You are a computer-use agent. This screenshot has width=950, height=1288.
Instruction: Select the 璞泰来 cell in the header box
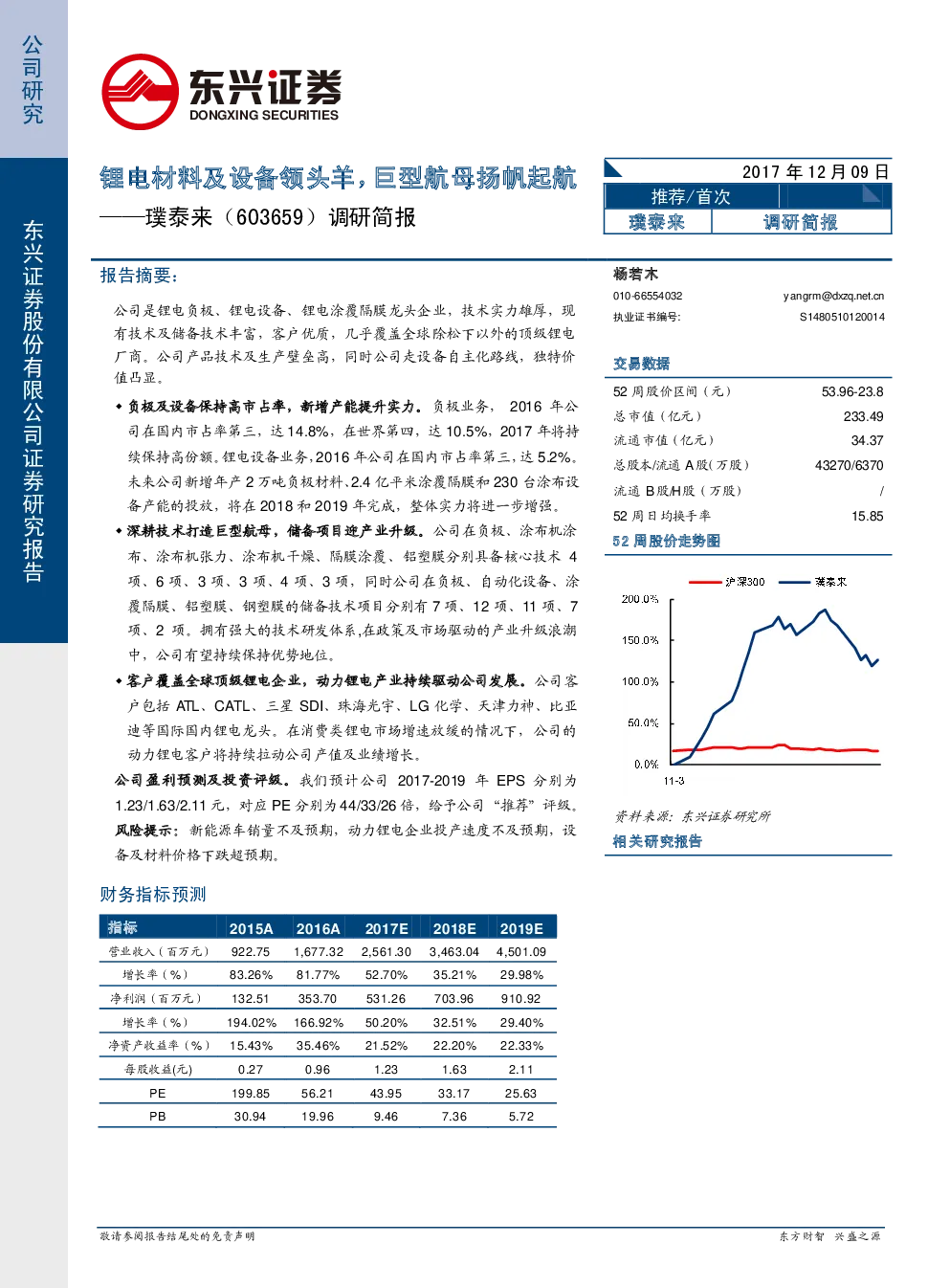coord(657,222)
